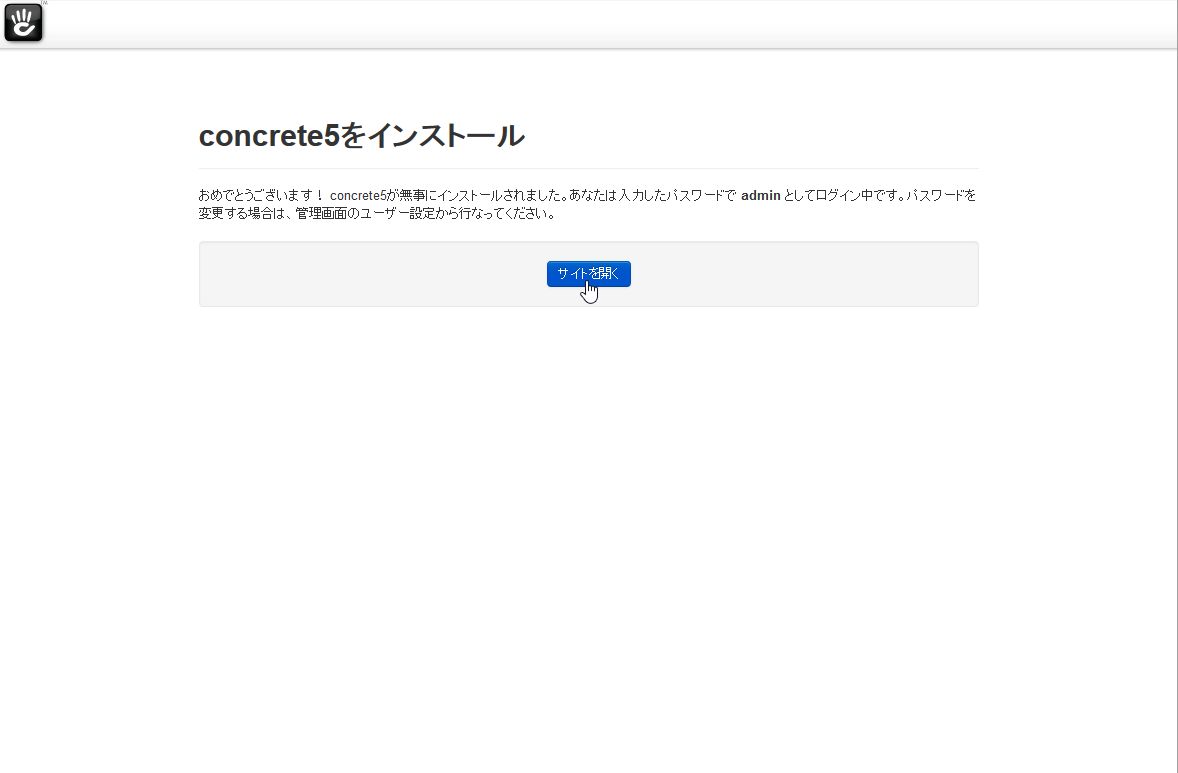Click the 無事にインストールされました phrase
The height and width of the screenshot is (773, 1178).
pyautogui.click(x=483, y=195)
